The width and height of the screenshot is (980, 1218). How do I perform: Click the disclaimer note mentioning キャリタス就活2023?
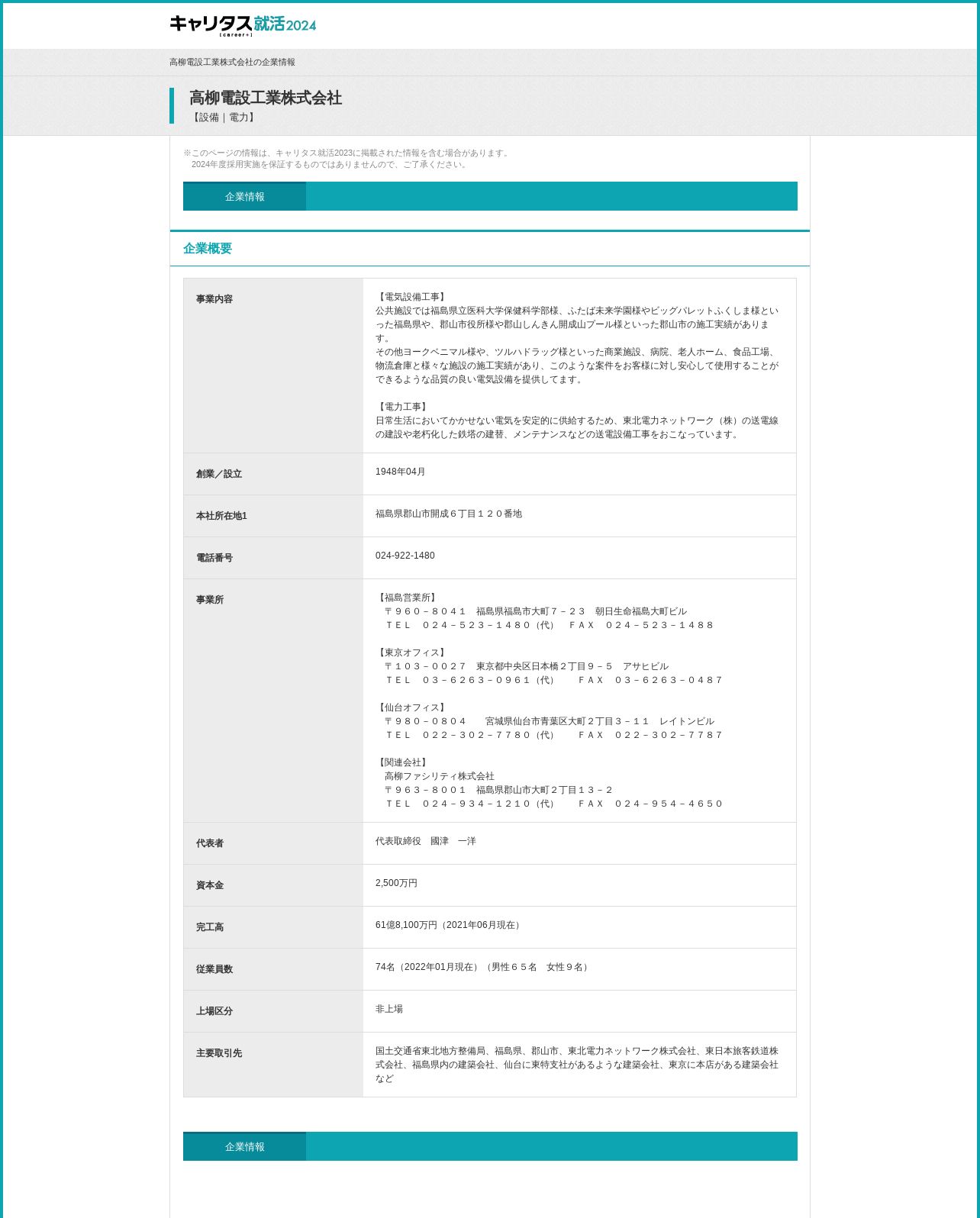tap(347, 159)
